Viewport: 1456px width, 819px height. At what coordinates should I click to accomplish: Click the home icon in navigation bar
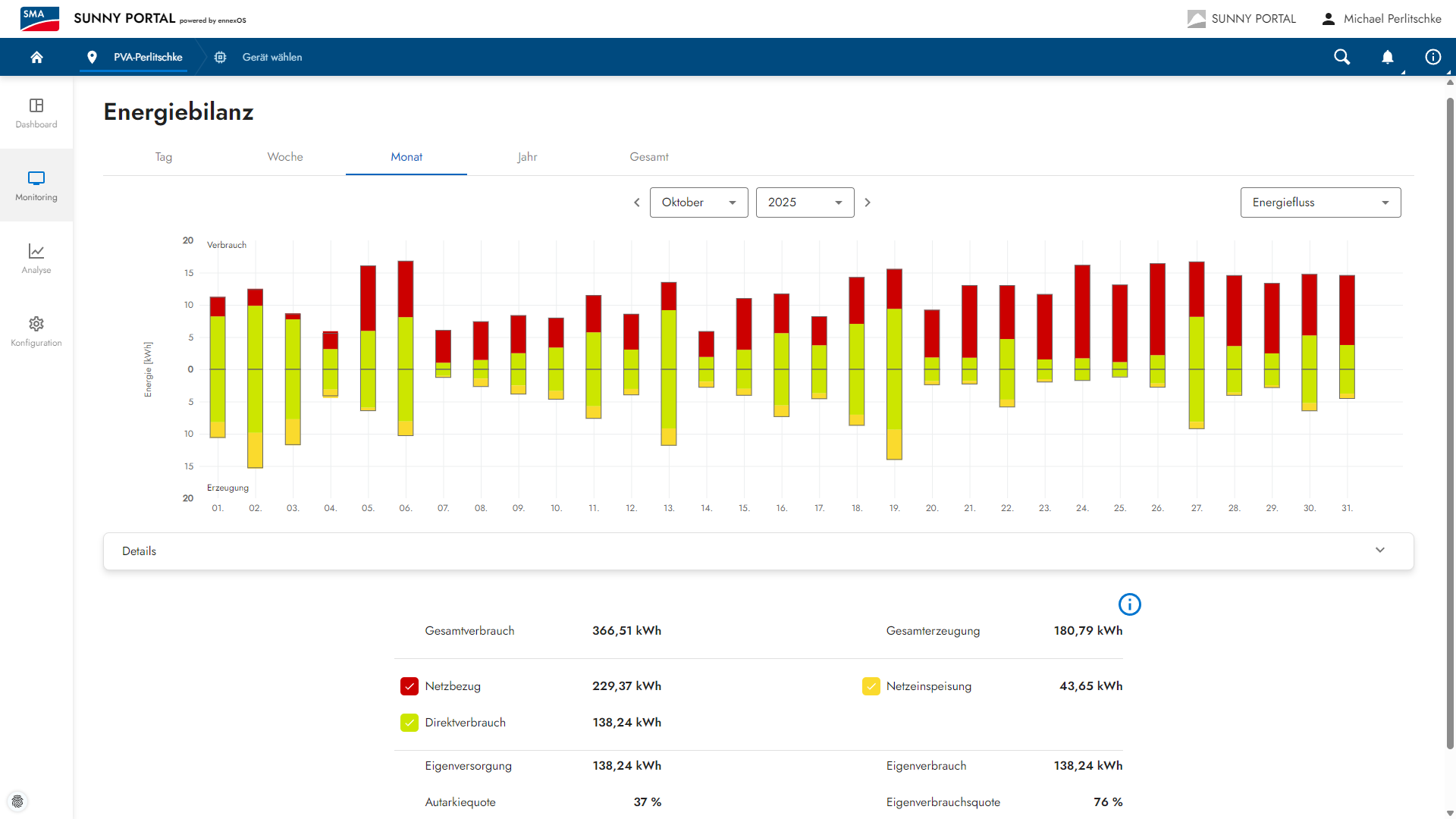36,57
